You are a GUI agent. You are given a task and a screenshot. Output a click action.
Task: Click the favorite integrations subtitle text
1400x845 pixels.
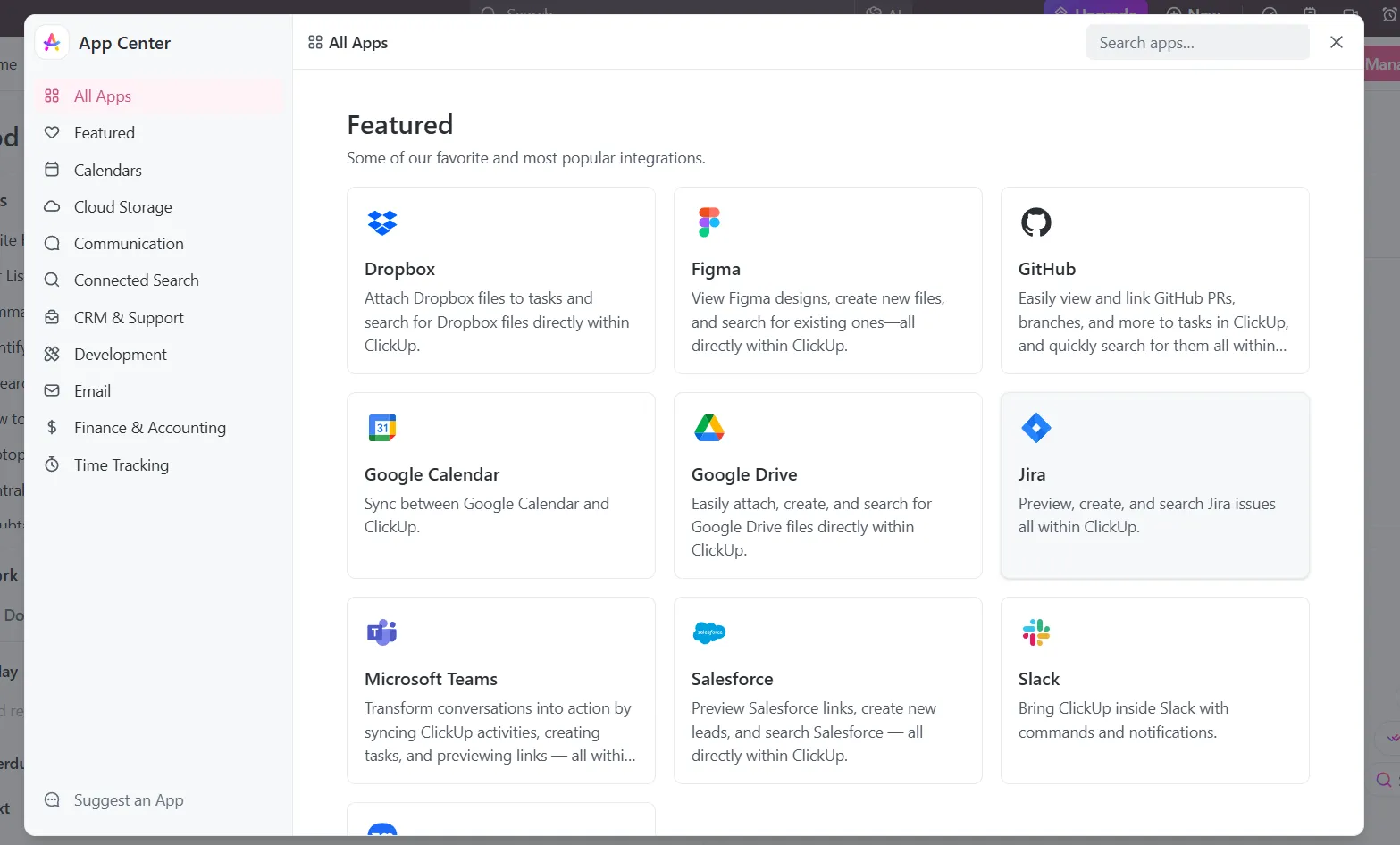pos(526,158)
